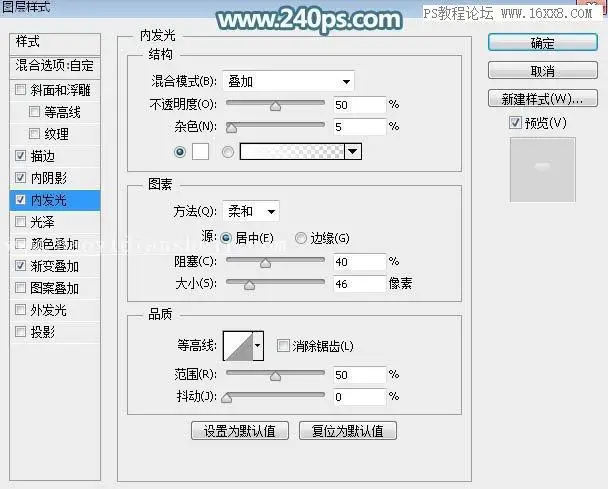This screenshot has width=608, height=489.
Task: Click the 杂色 value field
Action: point(359,127)
